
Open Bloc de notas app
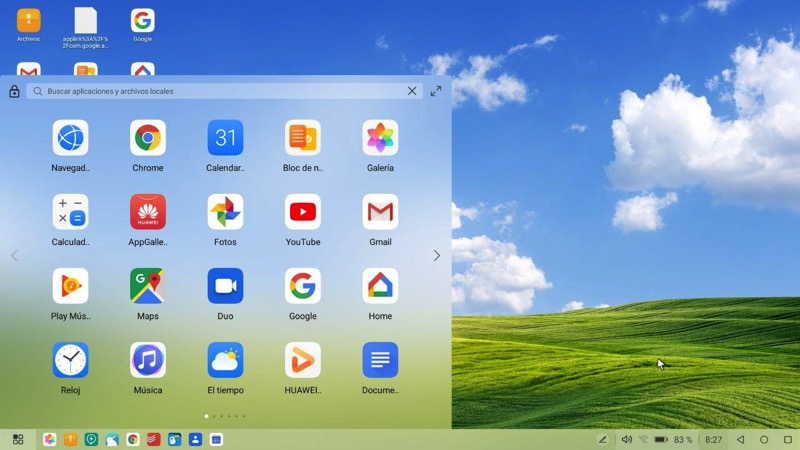pos(303,138)
